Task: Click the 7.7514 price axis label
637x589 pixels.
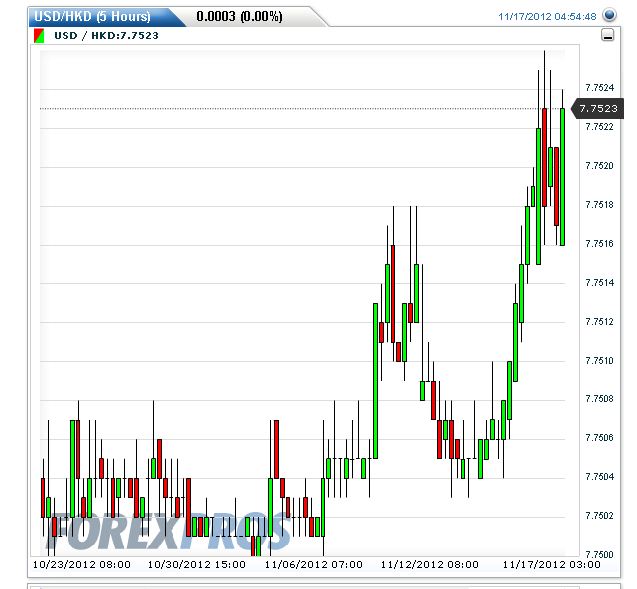Action: click(x=599, y=283)
